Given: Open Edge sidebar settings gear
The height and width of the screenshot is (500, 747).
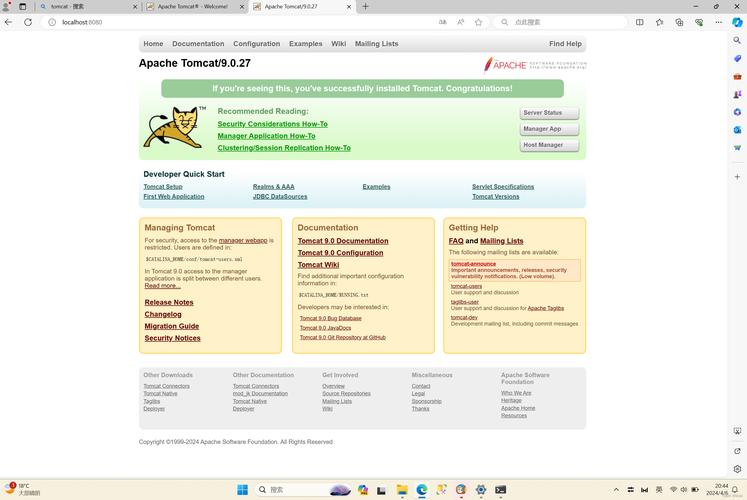Looking at the screenshot, I should [x=737, y=469].
